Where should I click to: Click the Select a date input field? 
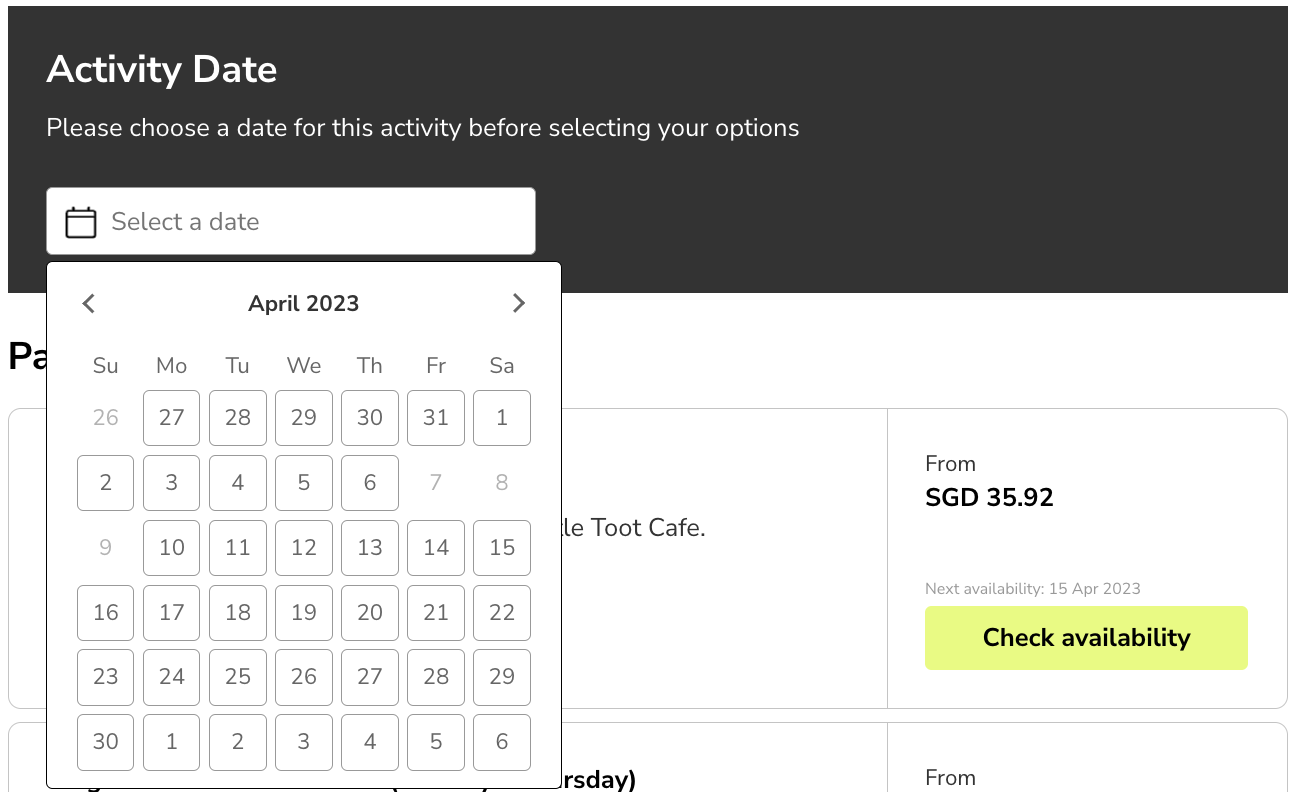point(291,221)
